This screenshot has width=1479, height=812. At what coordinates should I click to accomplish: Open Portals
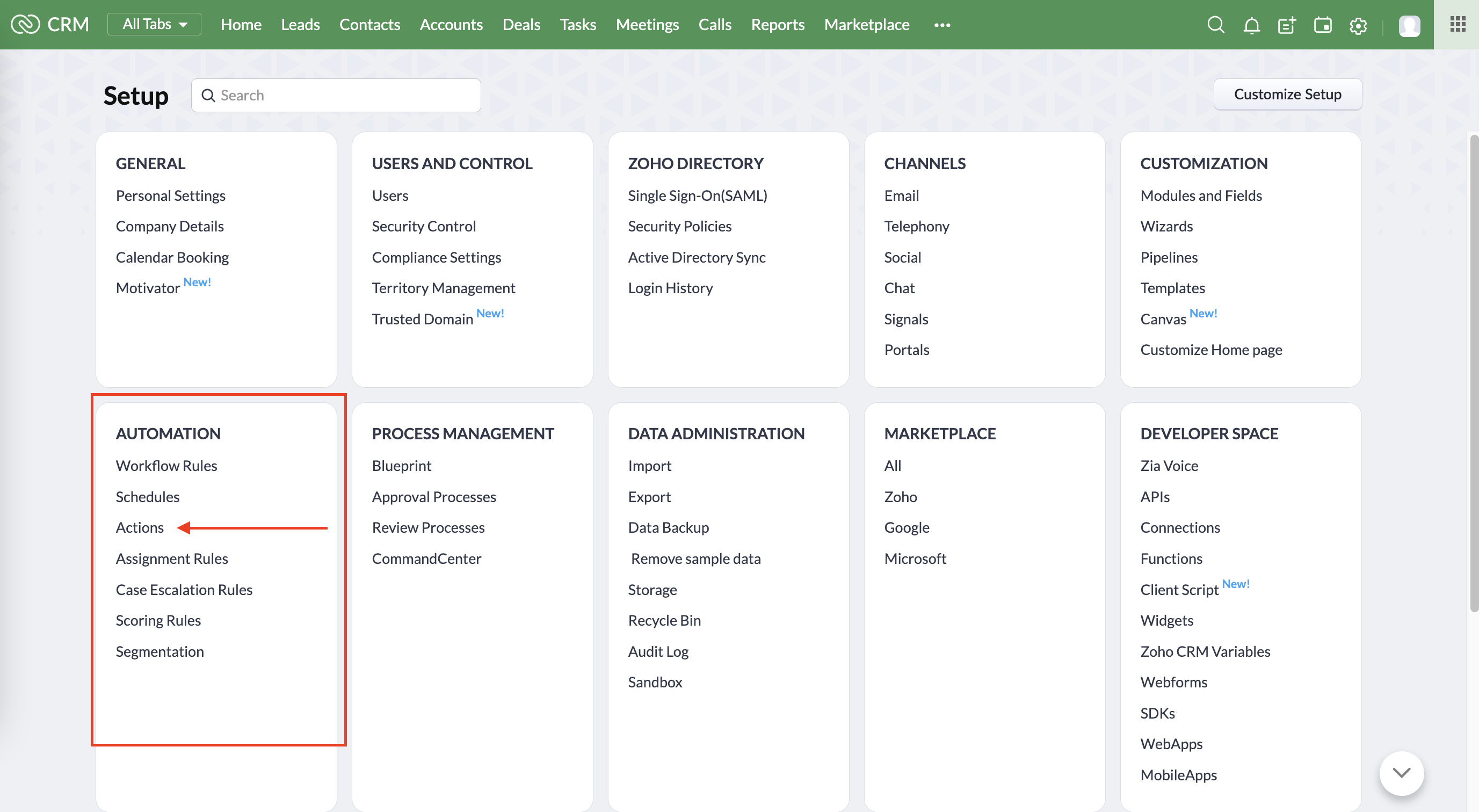[x=907, y=350]
